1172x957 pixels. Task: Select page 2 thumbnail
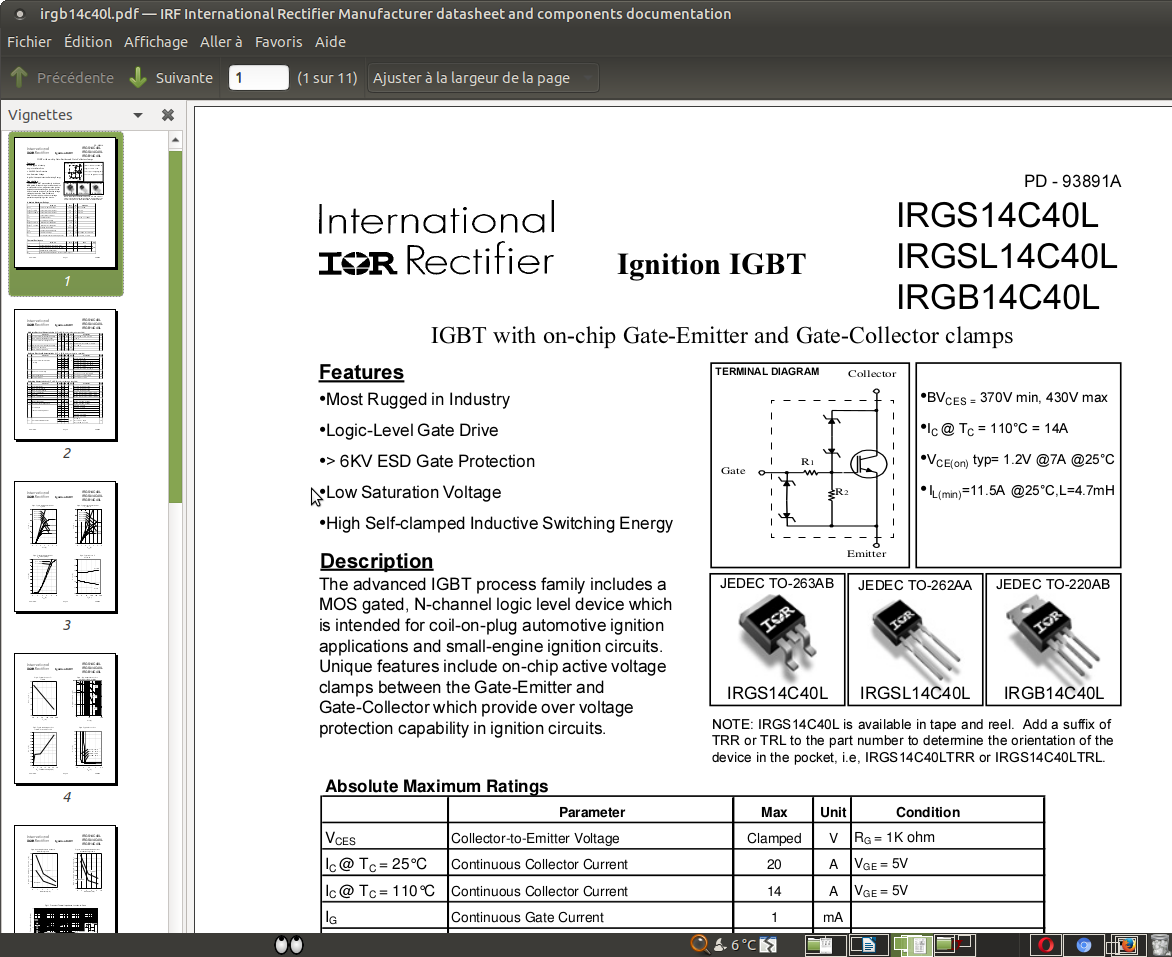coord(66,375)
